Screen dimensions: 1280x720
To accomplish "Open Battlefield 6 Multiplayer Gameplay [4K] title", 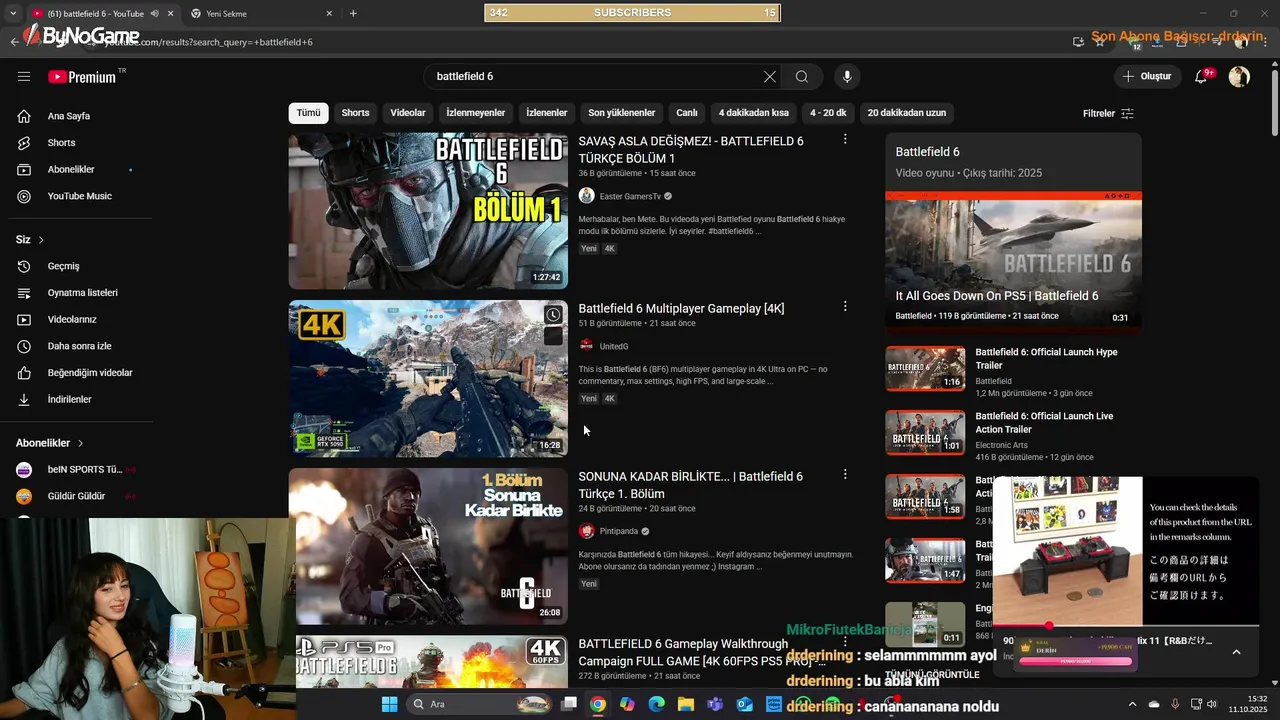I will pyautogui.click(x=681, y=308).
